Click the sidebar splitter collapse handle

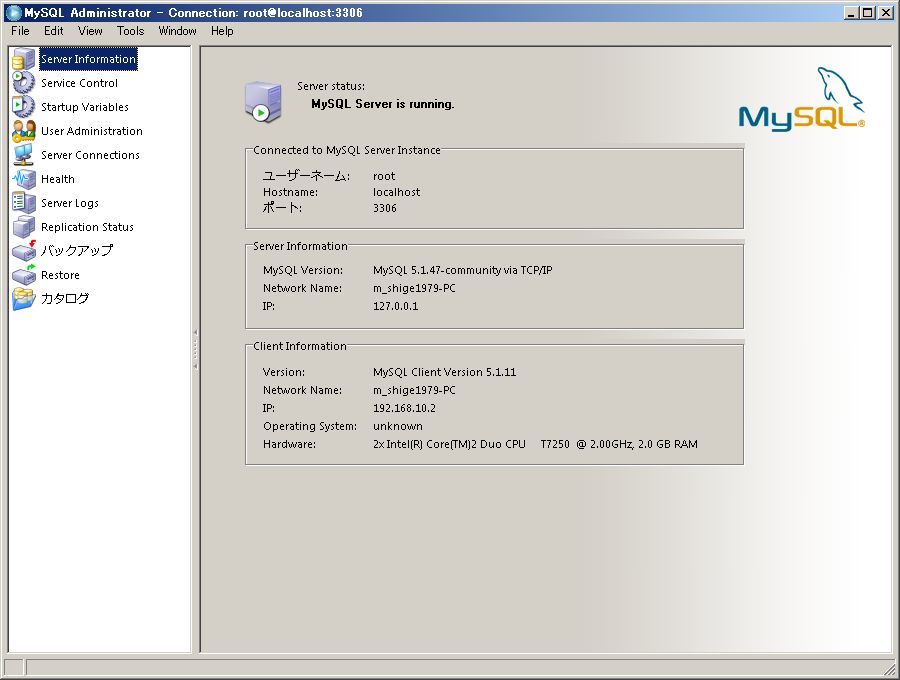click(x=195, y=349)
